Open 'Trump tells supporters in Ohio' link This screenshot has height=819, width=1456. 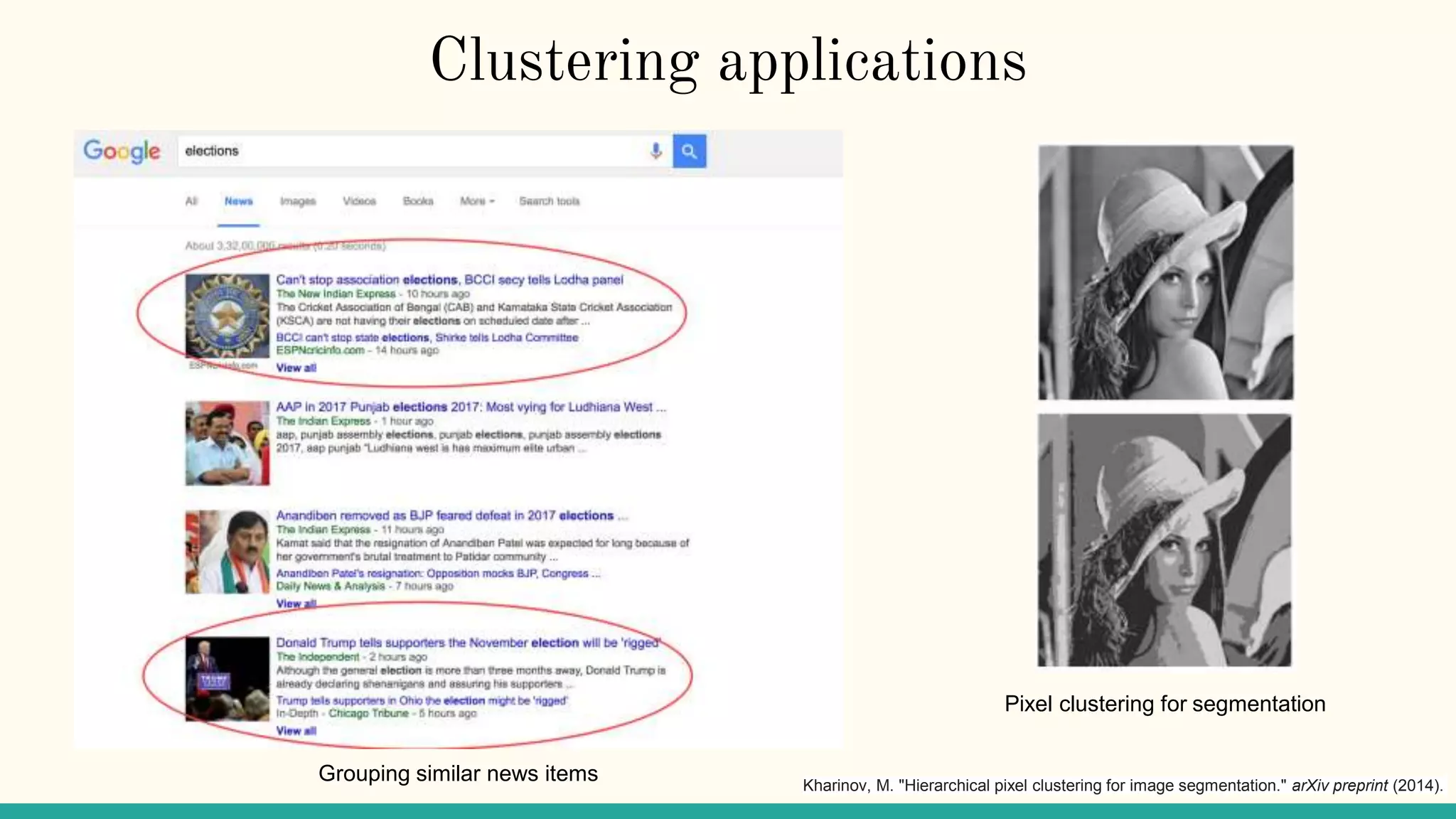point(422,700)
